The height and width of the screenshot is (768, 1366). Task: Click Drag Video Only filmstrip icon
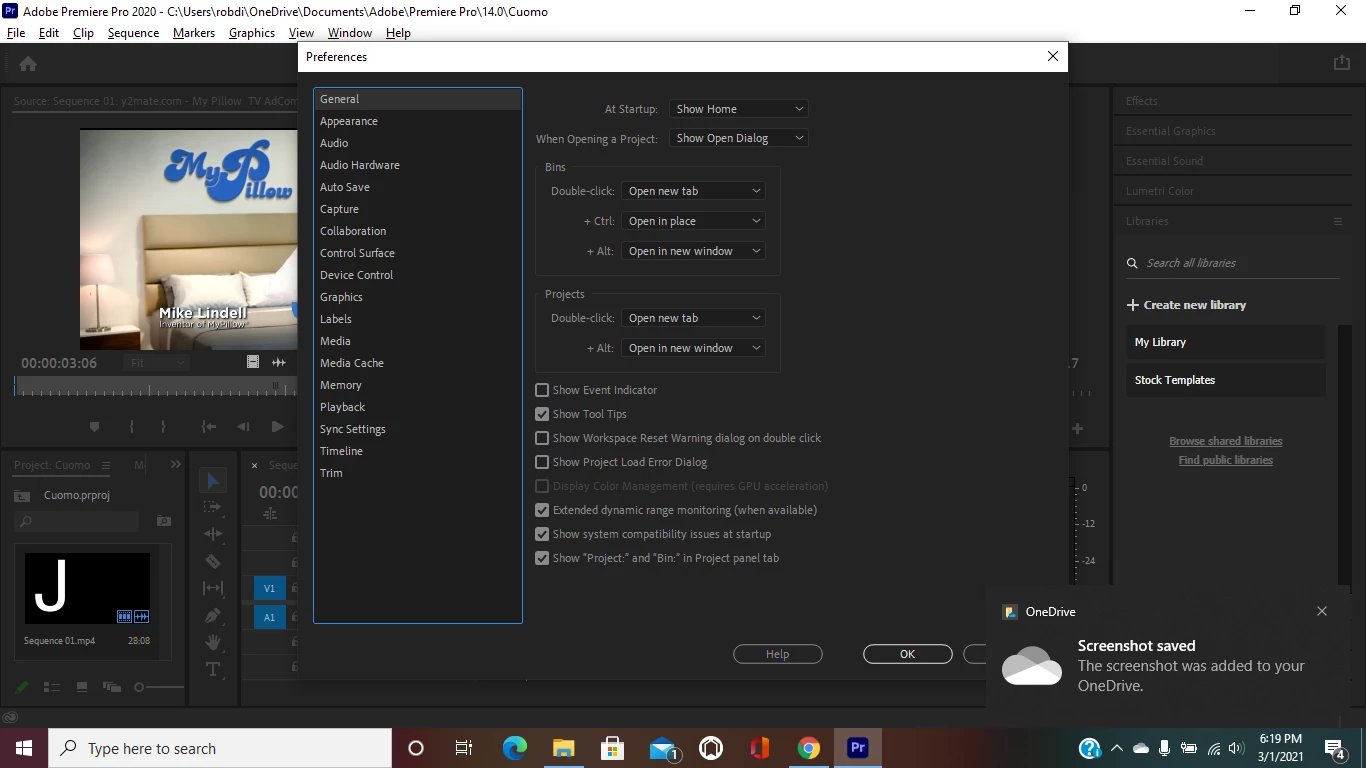253,362
